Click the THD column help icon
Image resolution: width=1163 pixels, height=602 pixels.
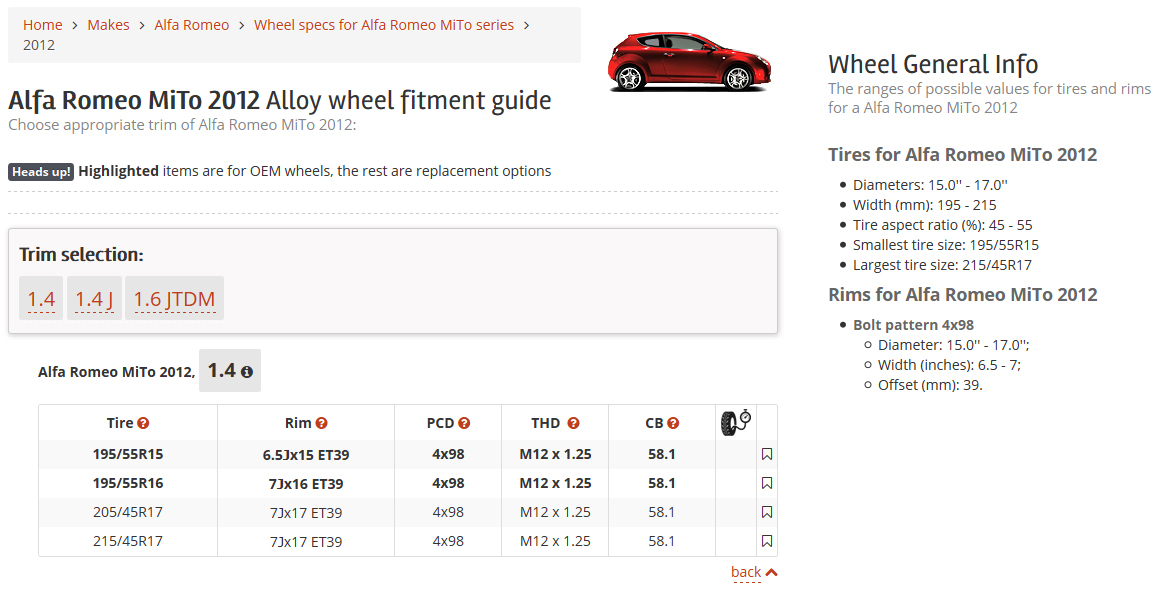pos(573,423)
